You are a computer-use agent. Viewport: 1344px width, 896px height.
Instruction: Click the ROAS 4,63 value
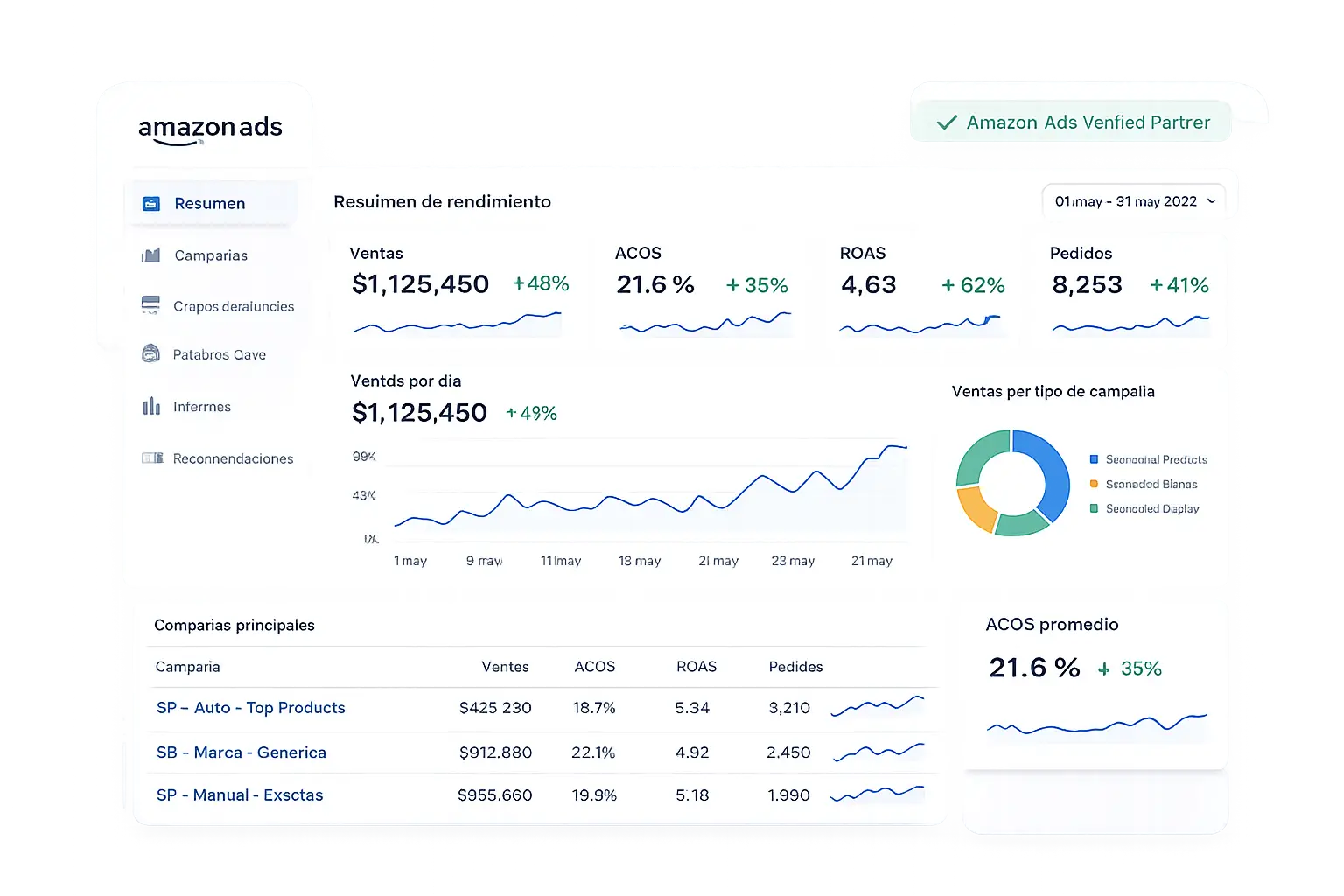point(869,284)
